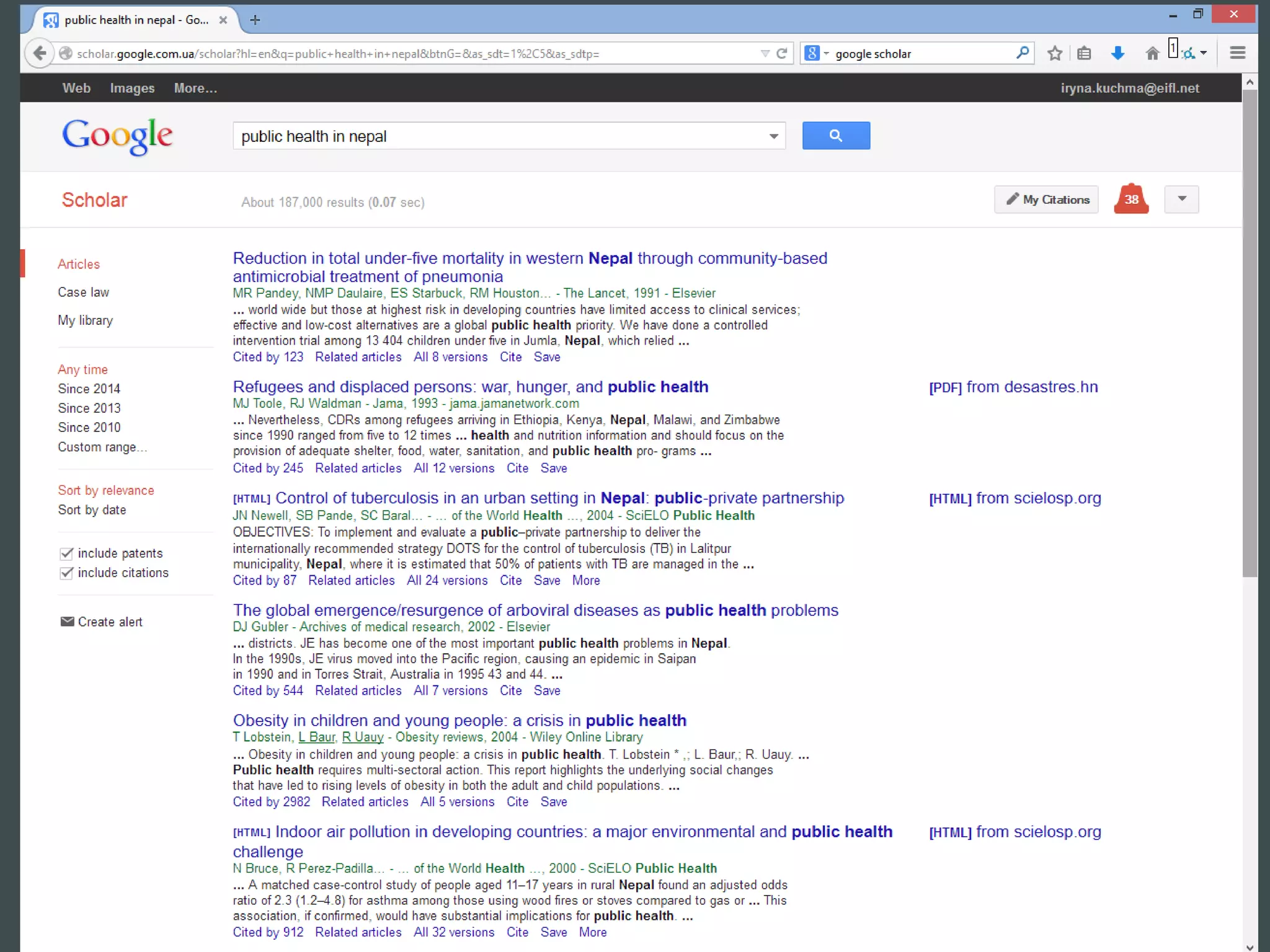
Task: Open the More... menu in top bar
Action: click(195, 88)
